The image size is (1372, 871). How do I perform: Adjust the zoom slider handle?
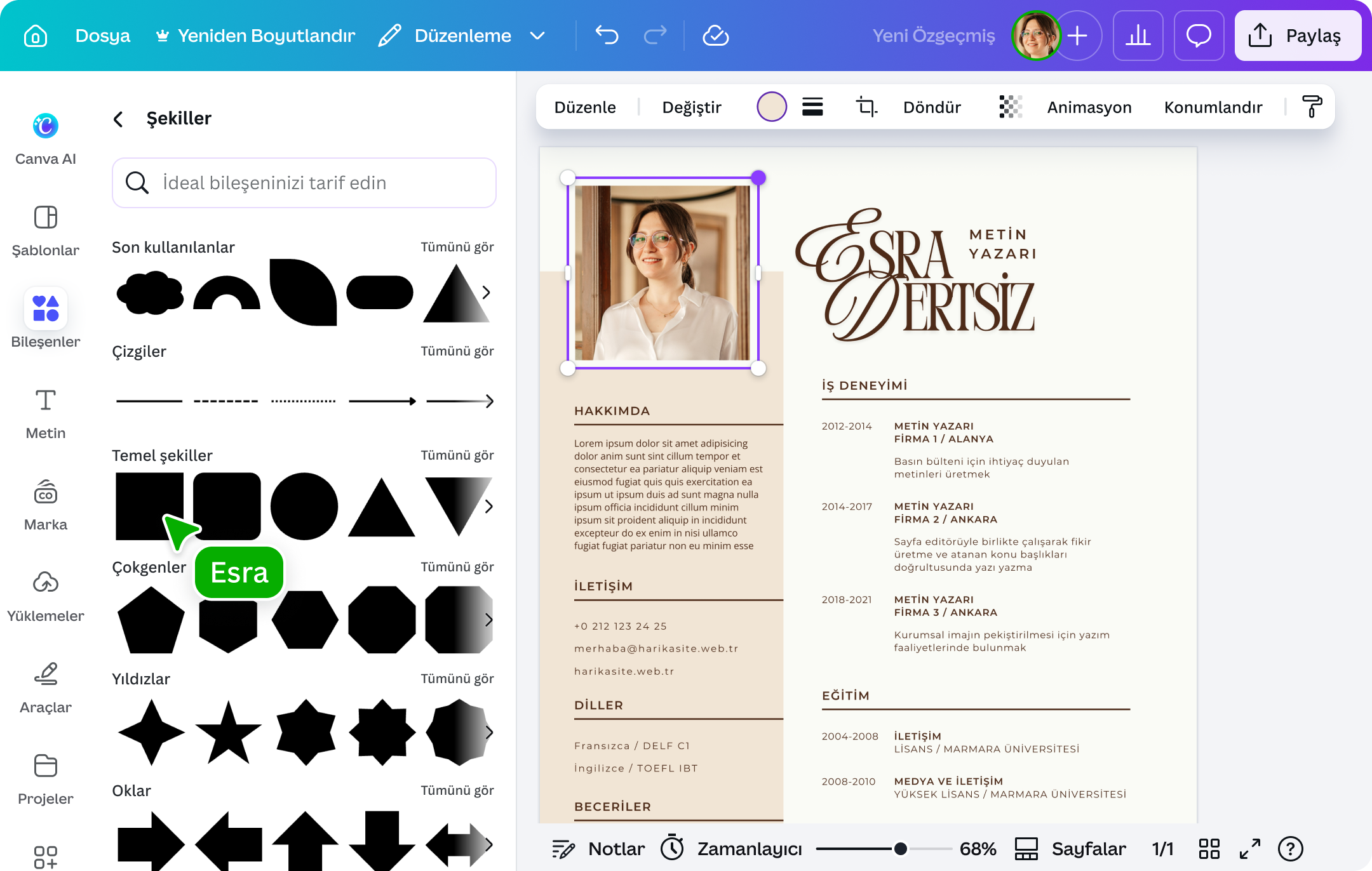click(x=900, y=849)
